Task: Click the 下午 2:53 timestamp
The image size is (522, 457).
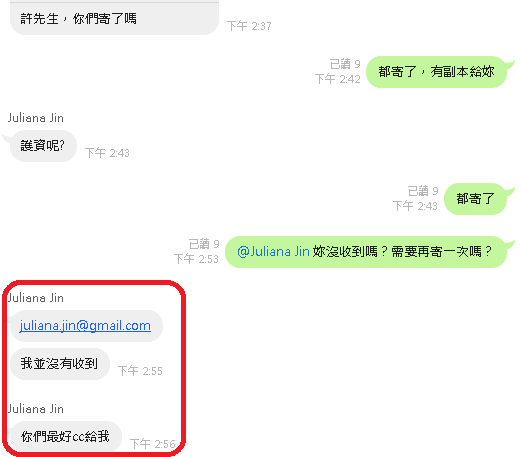Action: click(x=196, y=259)
